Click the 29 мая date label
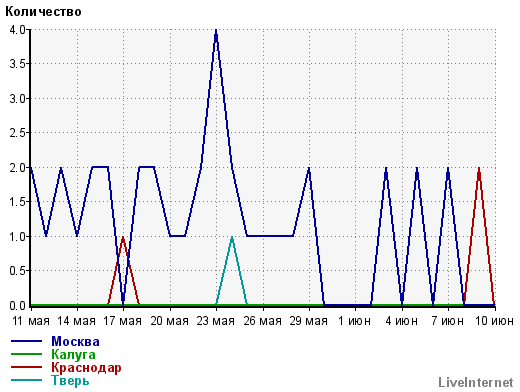Image resolution: width=520 pixels, height=392 pixels. click(308, 321)
